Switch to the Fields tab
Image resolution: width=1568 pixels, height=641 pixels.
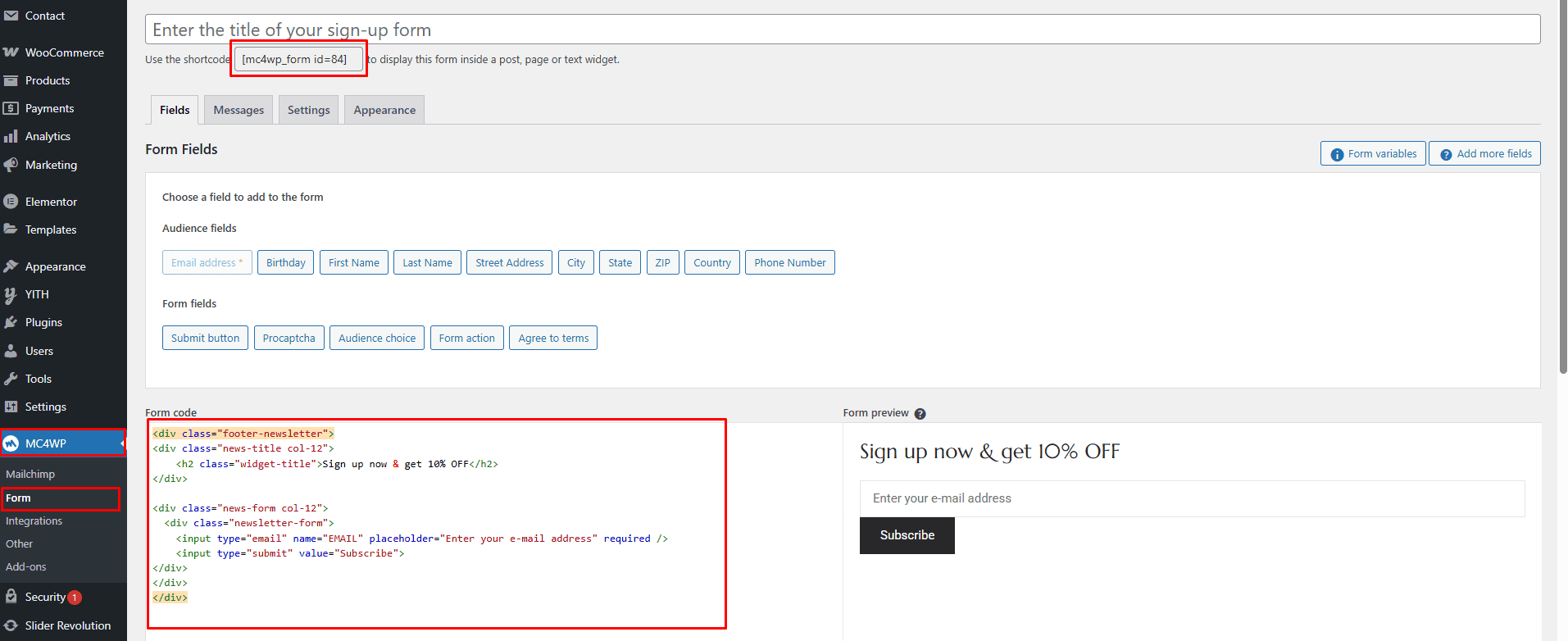(x=175, y=110)
